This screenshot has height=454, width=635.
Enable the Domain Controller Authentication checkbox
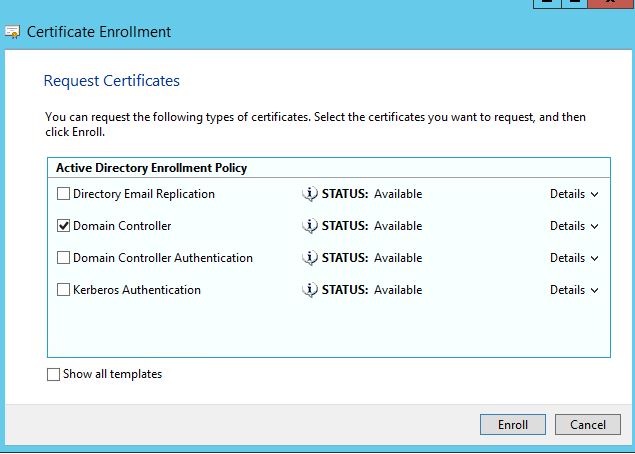64,258
